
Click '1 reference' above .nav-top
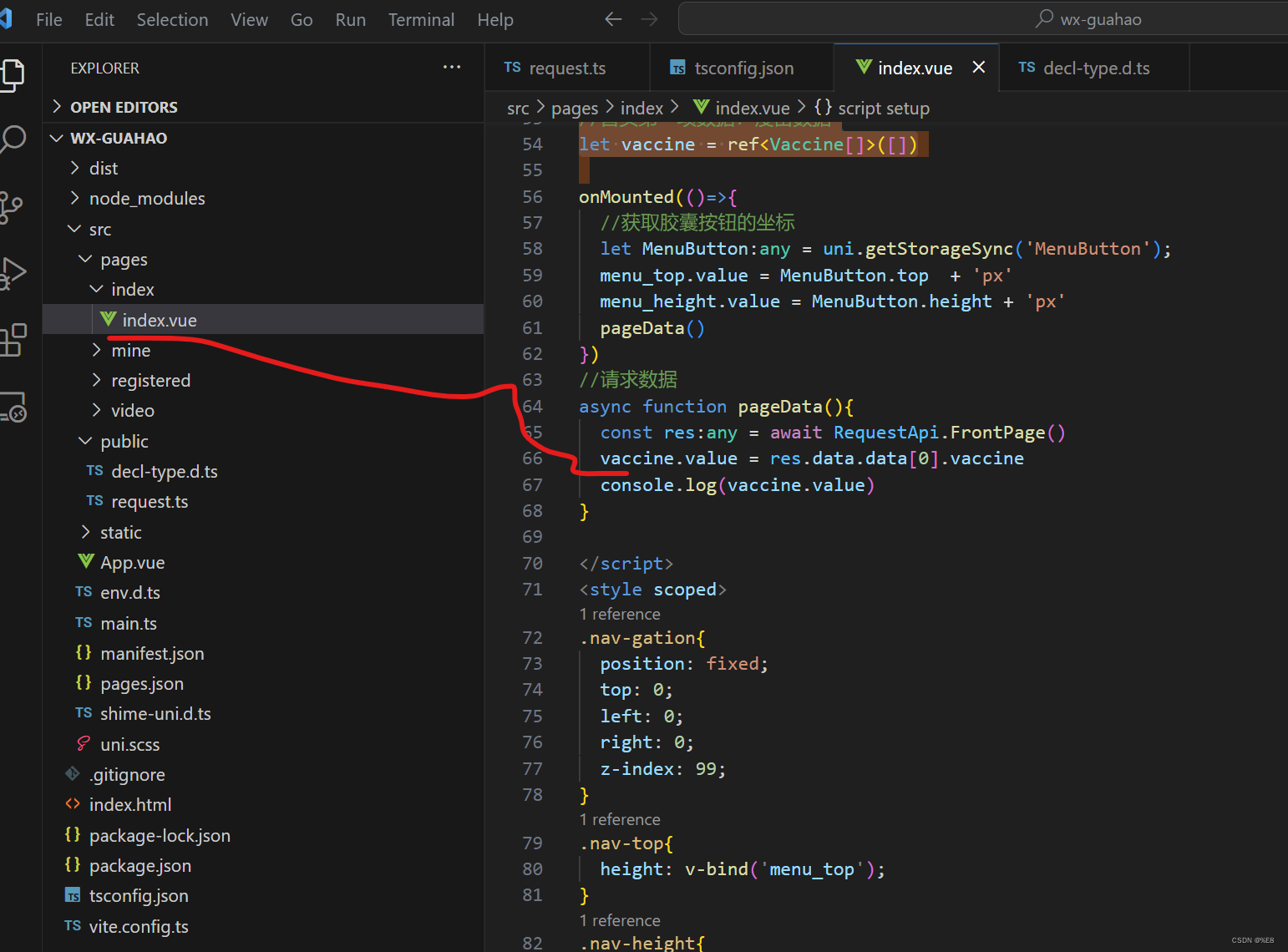click(x=620, y=819)
